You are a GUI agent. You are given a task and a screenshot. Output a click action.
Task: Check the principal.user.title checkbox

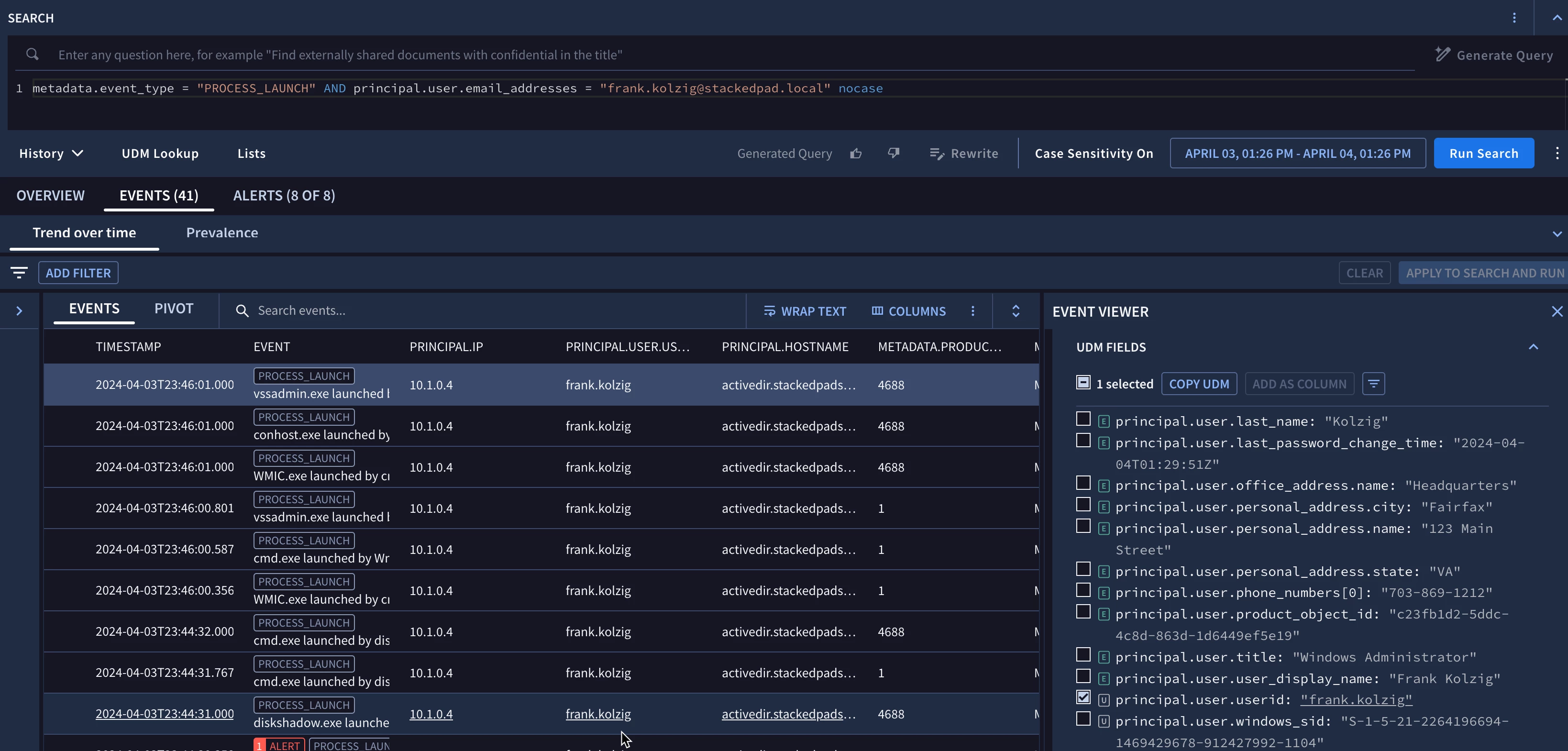click(1083, 655)
